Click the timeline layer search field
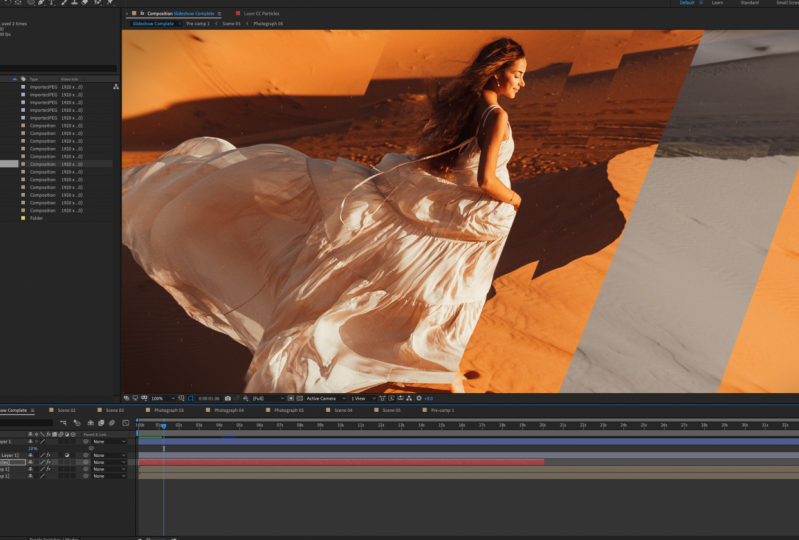 25,423
